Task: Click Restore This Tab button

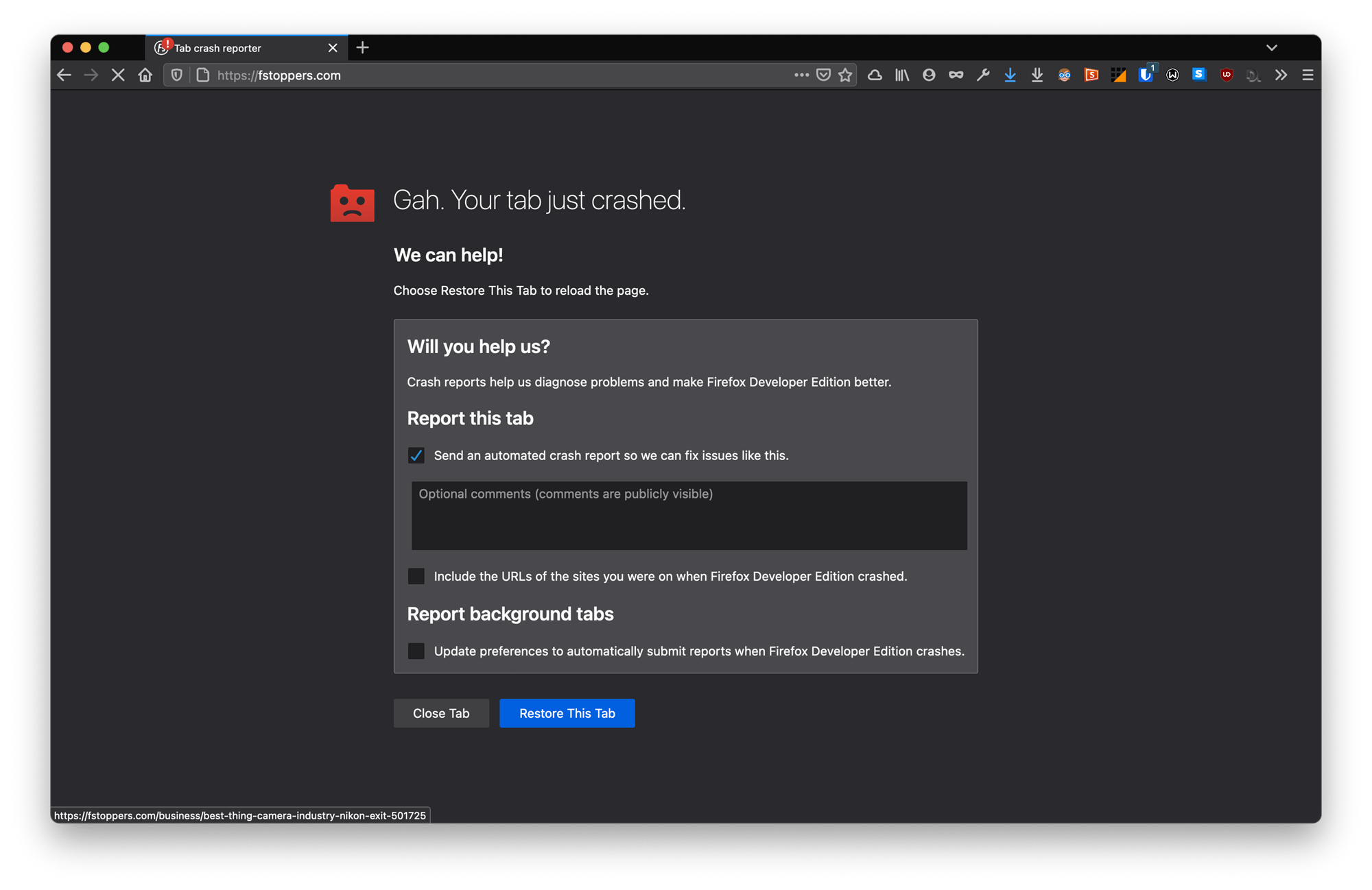Action: [567, 713]
